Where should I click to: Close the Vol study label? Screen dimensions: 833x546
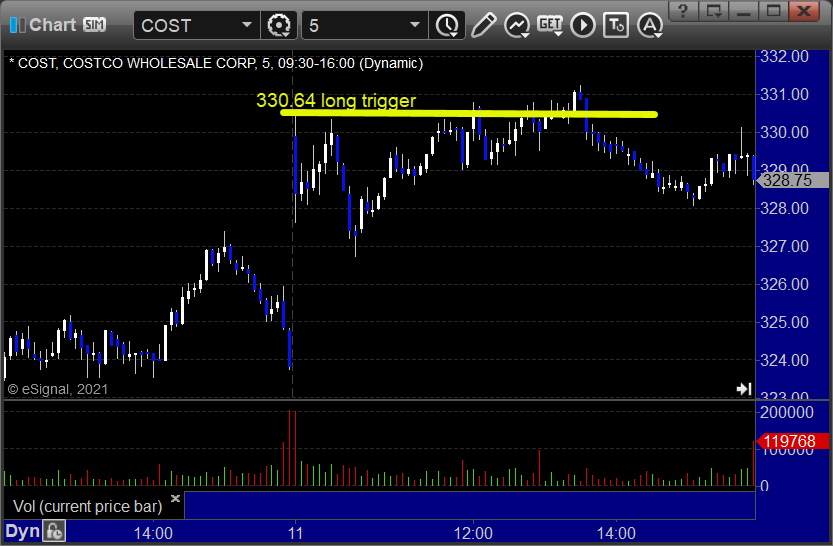(x=175, y=498)
